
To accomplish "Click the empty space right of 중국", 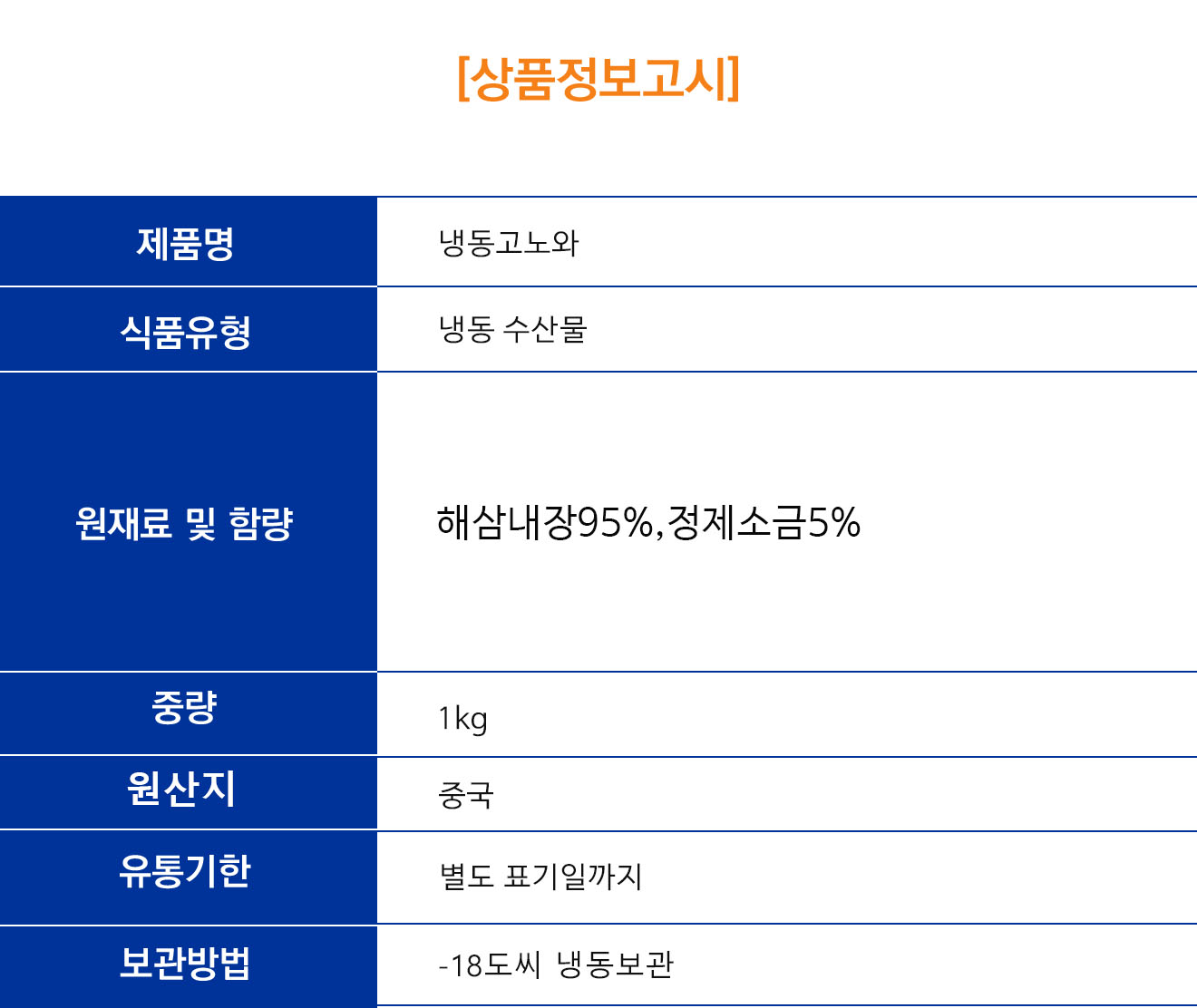I will click(843, 794).
